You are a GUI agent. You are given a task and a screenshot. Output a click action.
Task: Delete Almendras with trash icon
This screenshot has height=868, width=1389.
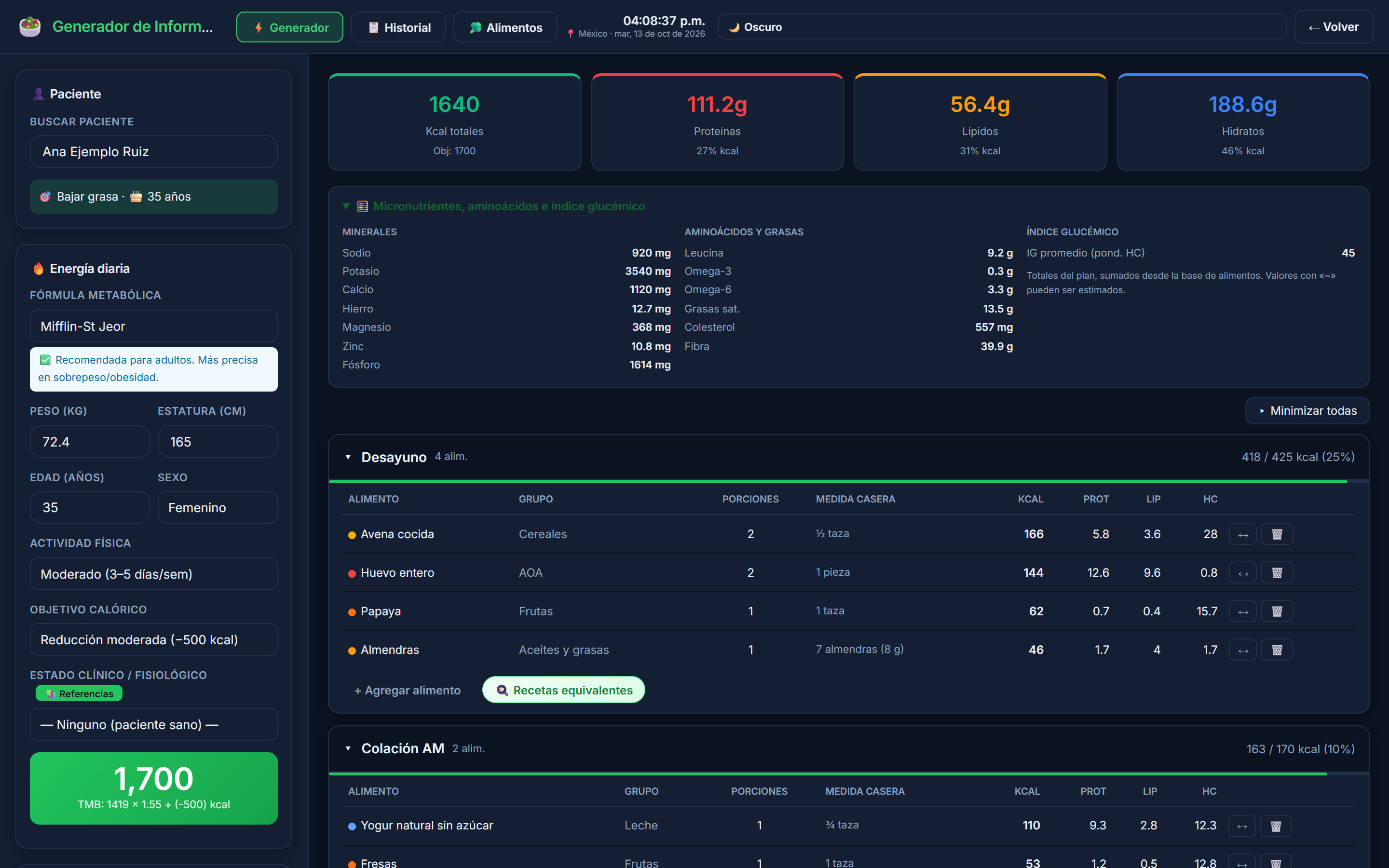[1277, 650]
